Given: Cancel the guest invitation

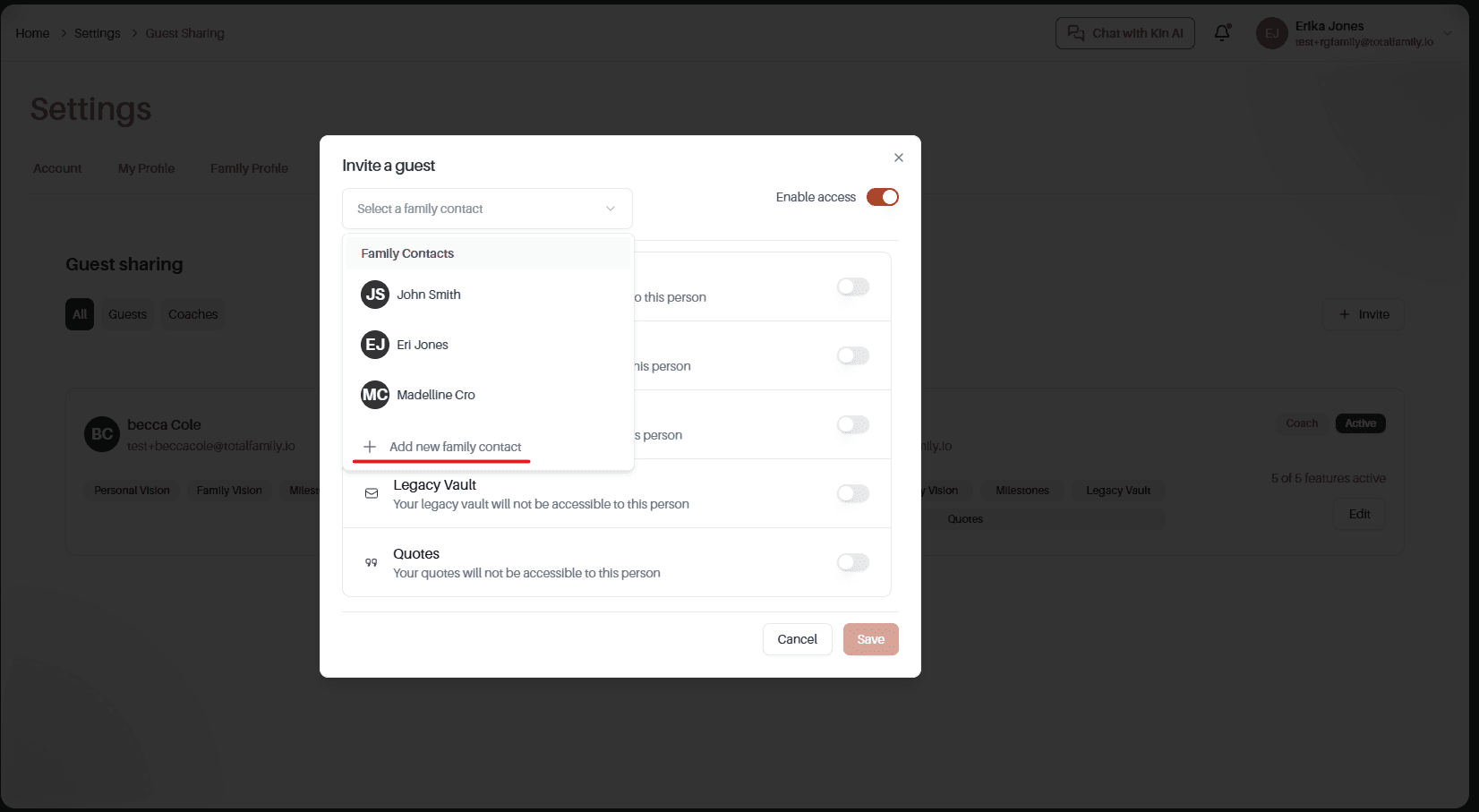Looking at the screenshot, I should click(x=797, y=639).
